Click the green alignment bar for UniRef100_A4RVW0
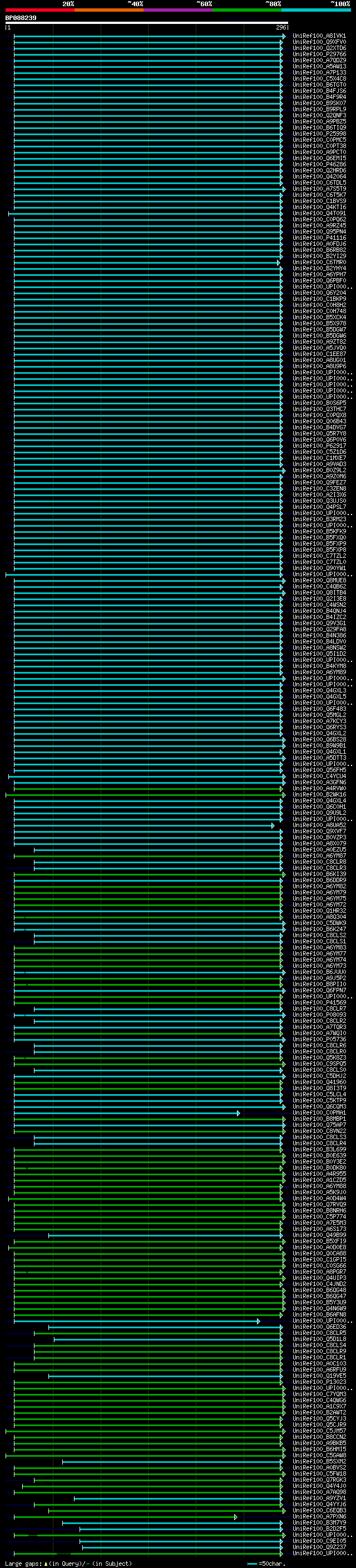The height and width of the screenshot is (1568, 356). coord(148,788)
